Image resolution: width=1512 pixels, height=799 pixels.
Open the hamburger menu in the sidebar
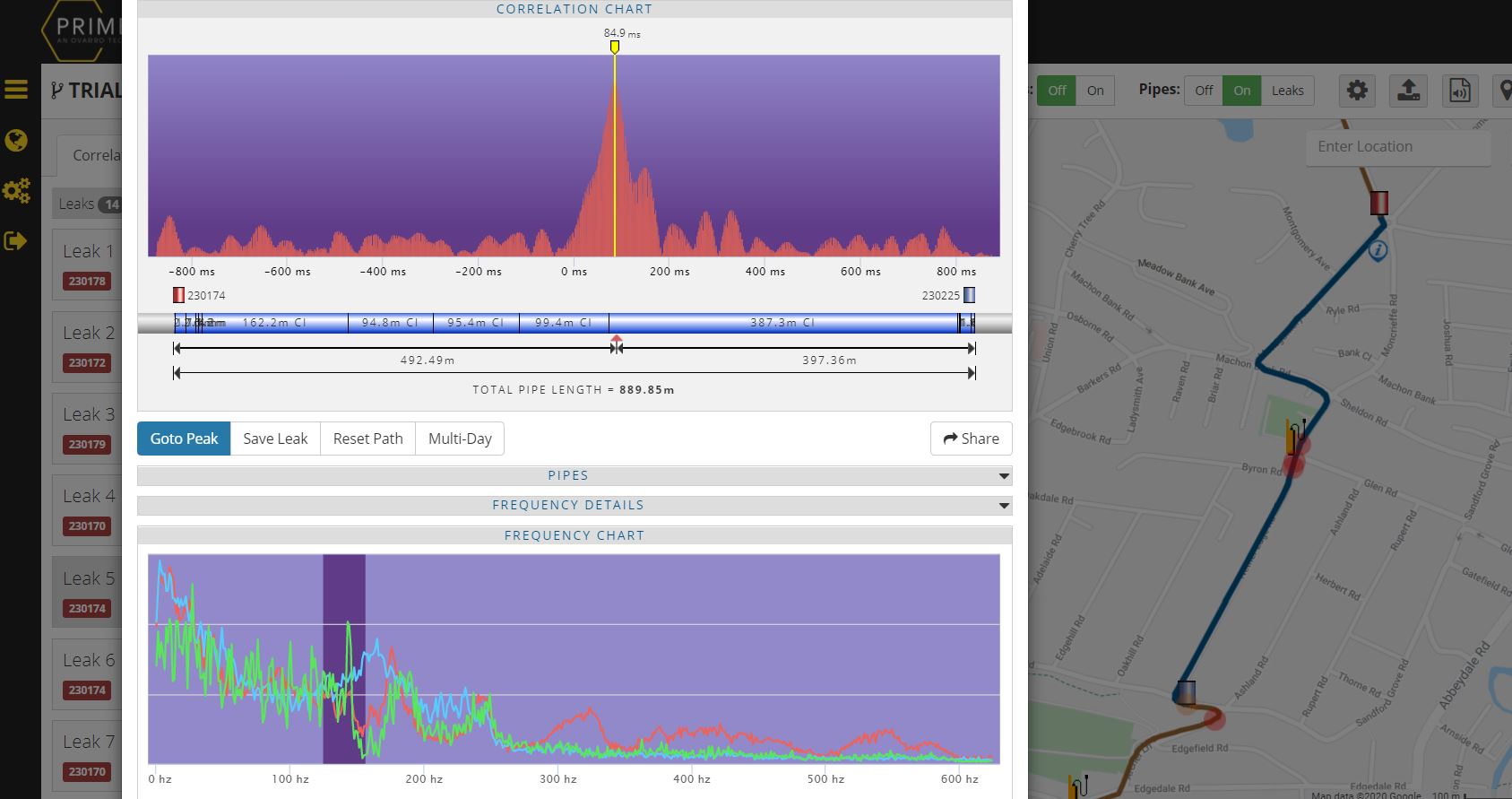click(x=16, y=90)
